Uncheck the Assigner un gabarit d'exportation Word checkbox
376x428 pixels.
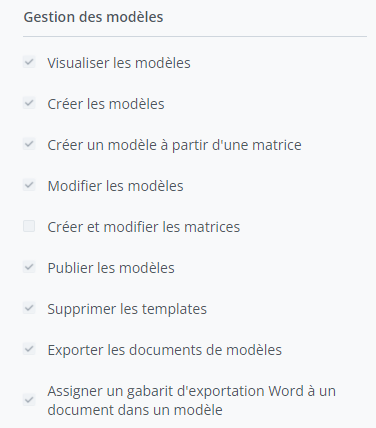pos(29,400)
